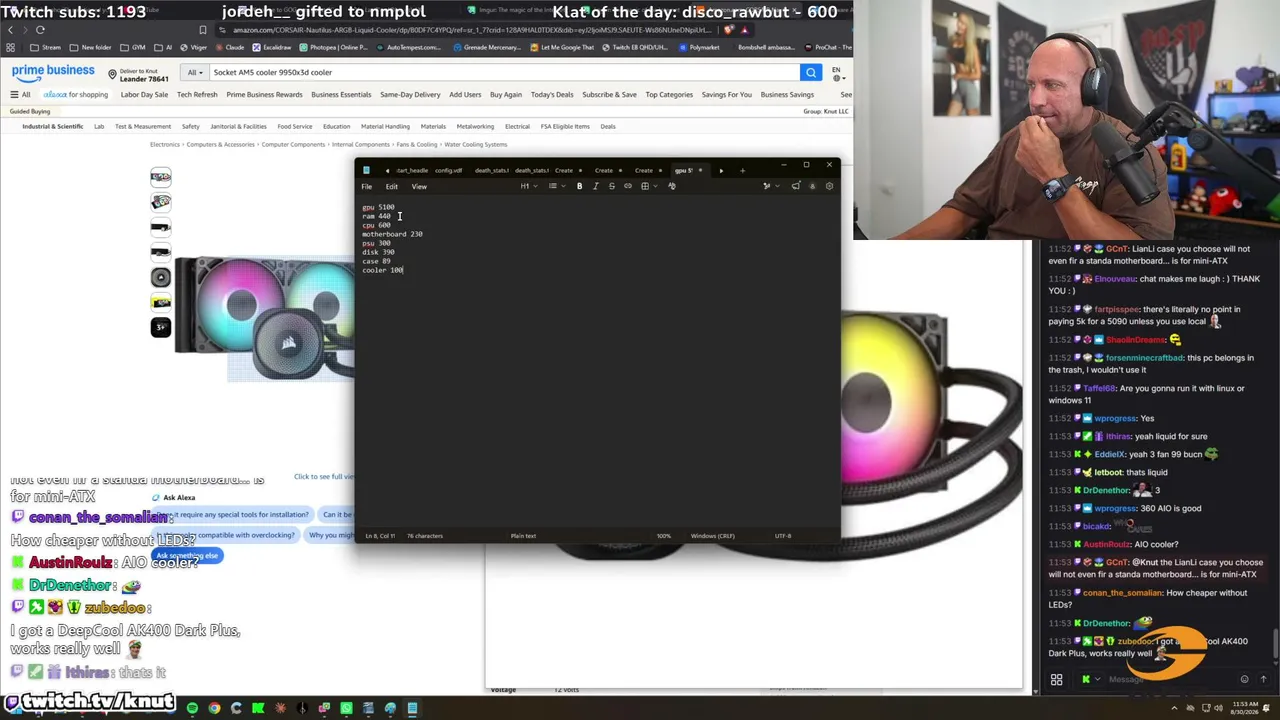Click the Amazon search magnifier button

pyautogui.click(x=811, y=72)
